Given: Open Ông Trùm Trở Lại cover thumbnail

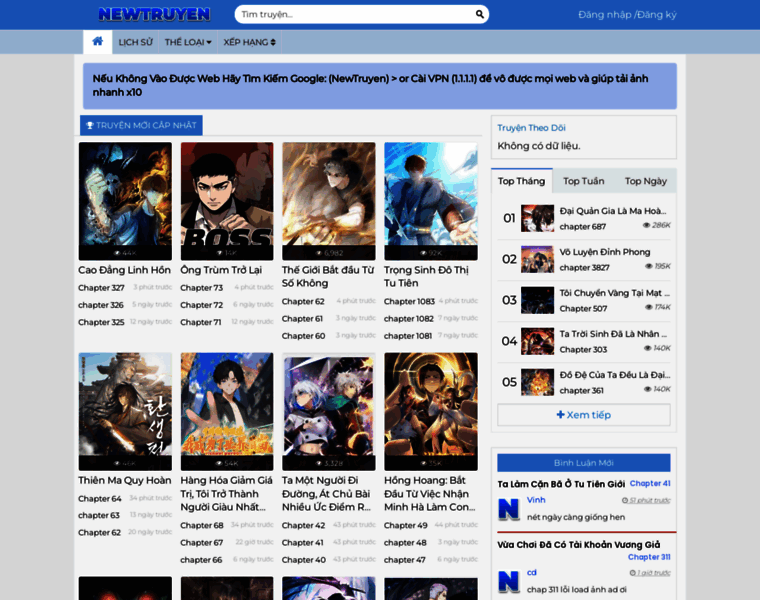Looking at the screenshot, I should (x=227, y=201).
